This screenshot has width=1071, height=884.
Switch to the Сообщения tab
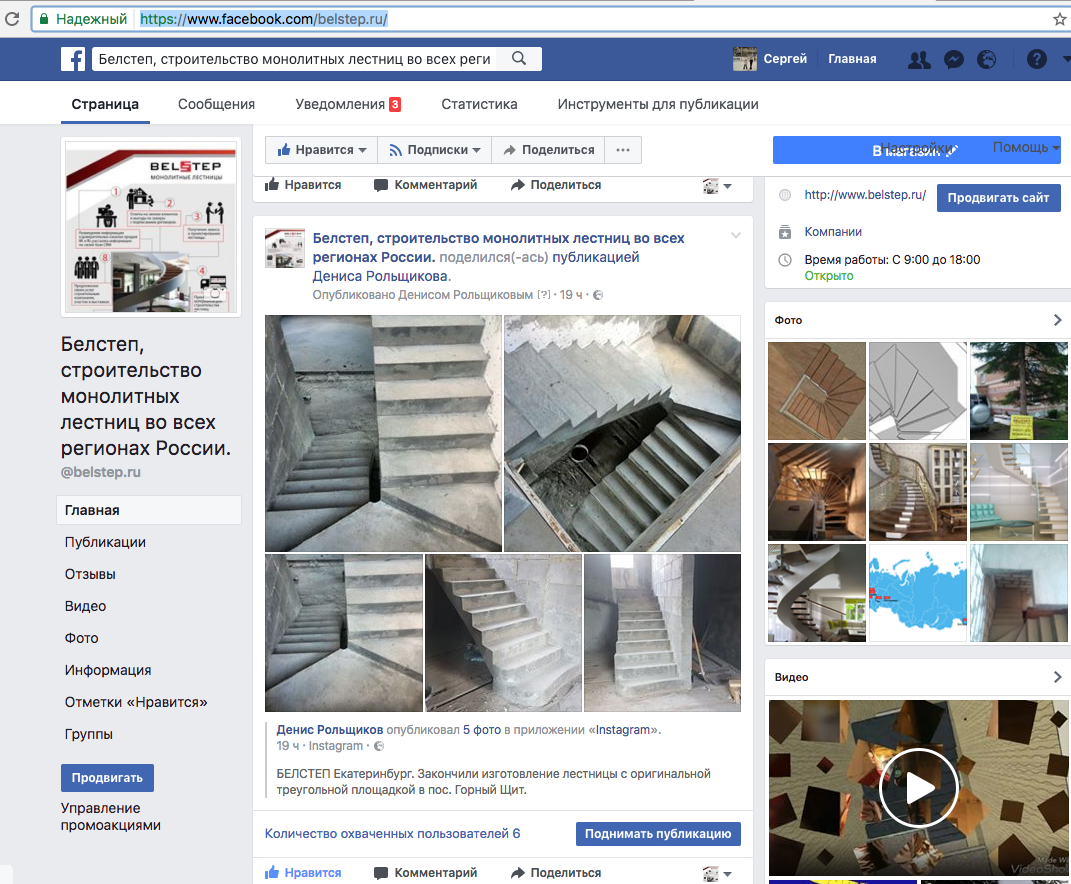click(216, 104)
